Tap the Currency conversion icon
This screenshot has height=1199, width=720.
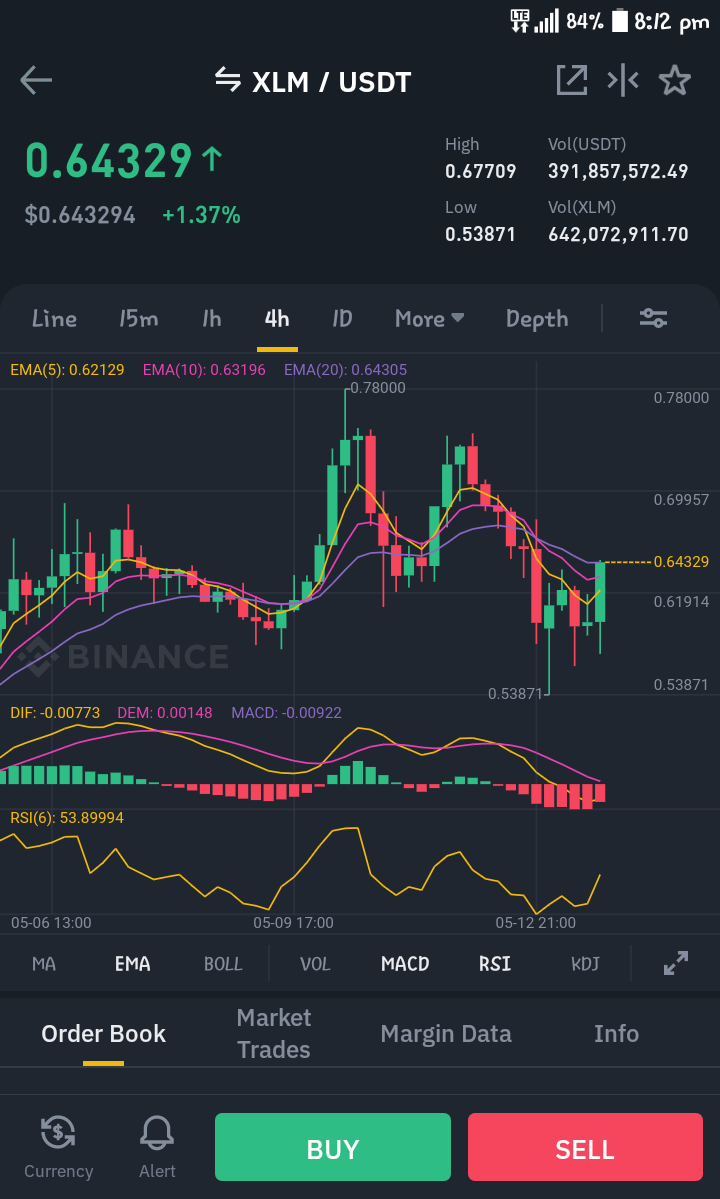pyautogui.click(x=58, y=1147)
